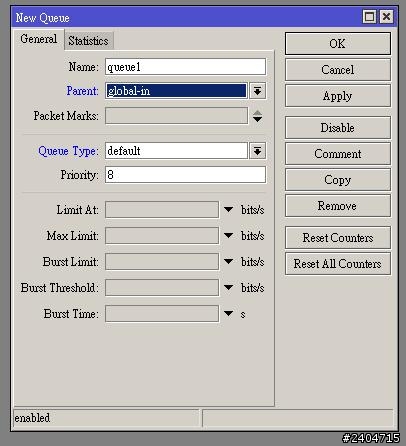Close the New Queue window
The image size is (406, 446).
click(386, 17)
